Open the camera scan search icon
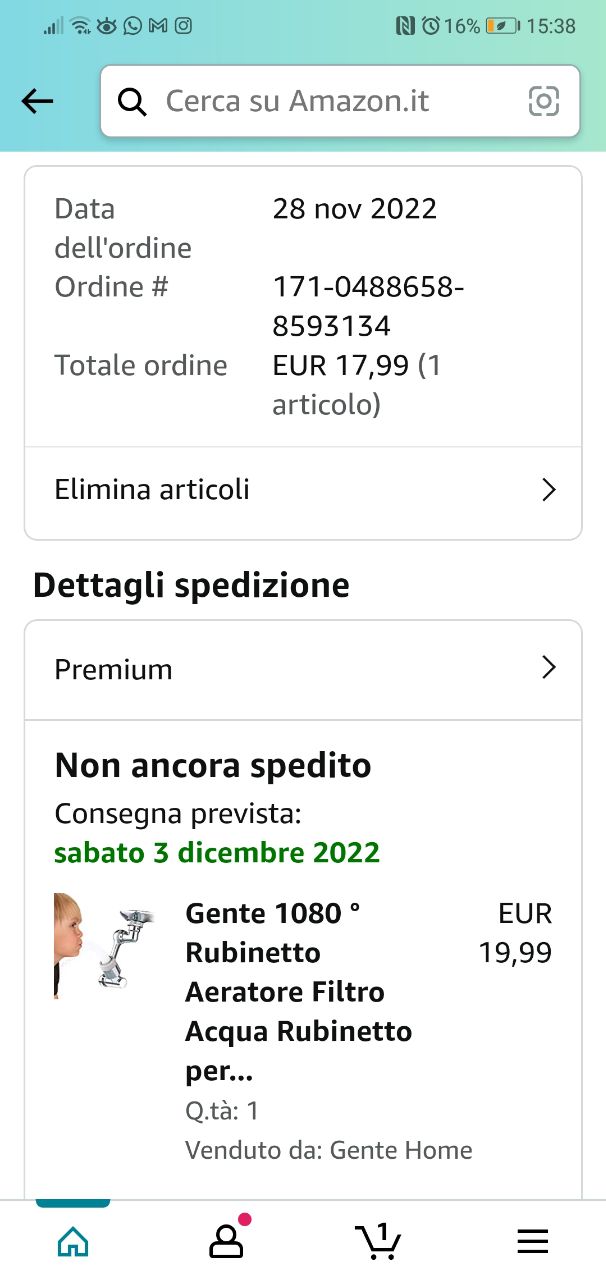The width and height of the screenshot is (606, 1280). click(x=543, y=101)
